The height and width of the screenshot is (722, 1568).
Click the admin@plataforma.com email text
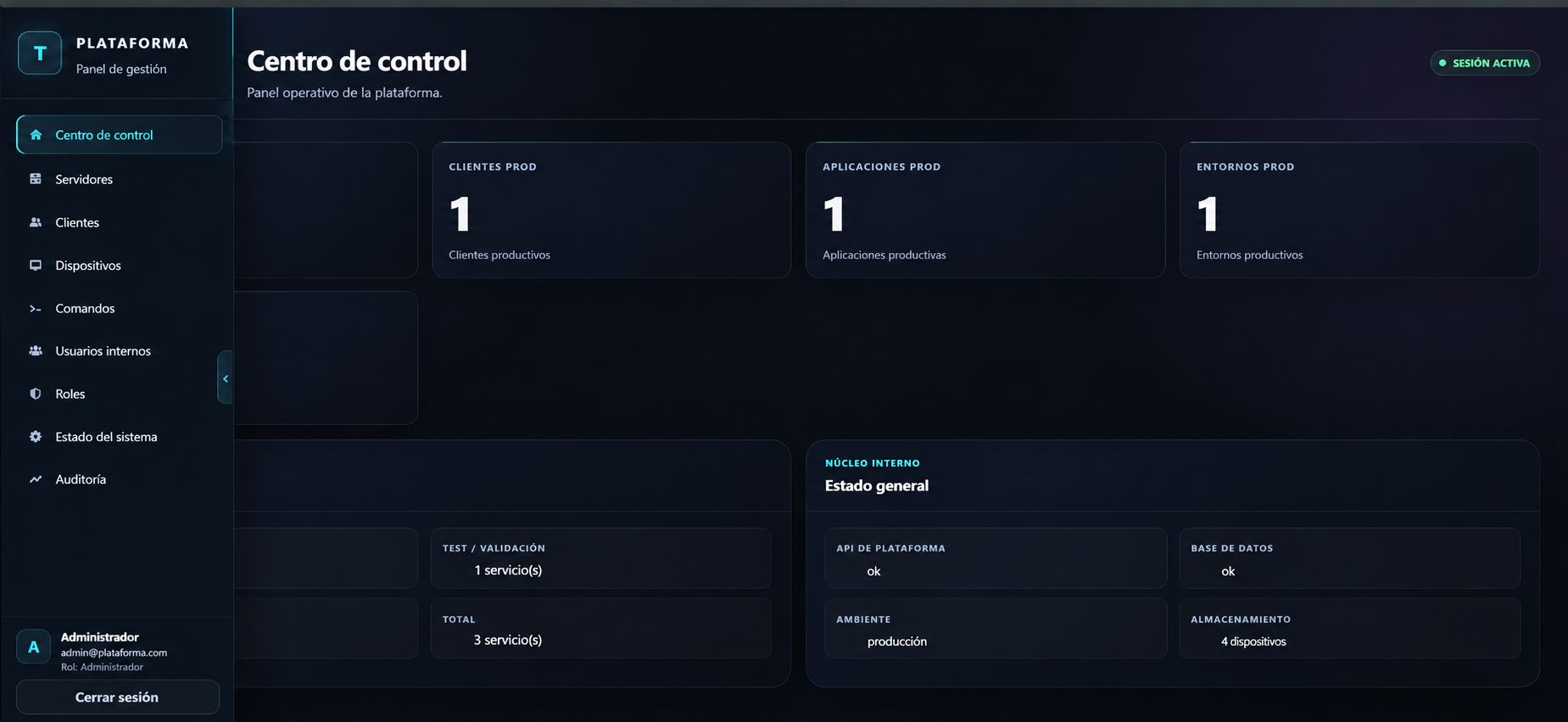[x=114, y=652]
